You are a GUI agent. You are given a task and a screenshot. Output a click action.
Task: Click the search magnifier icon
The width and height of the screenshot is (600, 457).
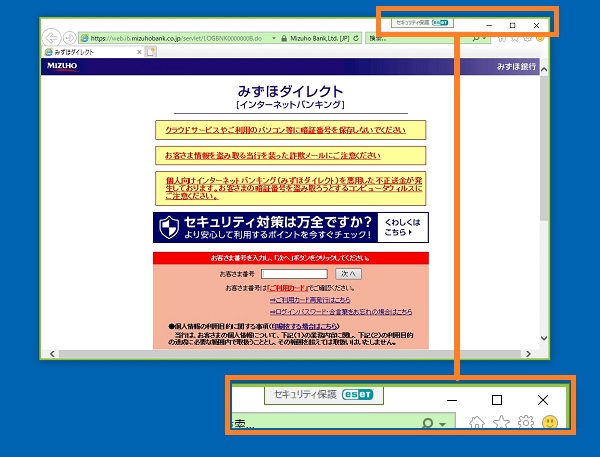[476, 38]
